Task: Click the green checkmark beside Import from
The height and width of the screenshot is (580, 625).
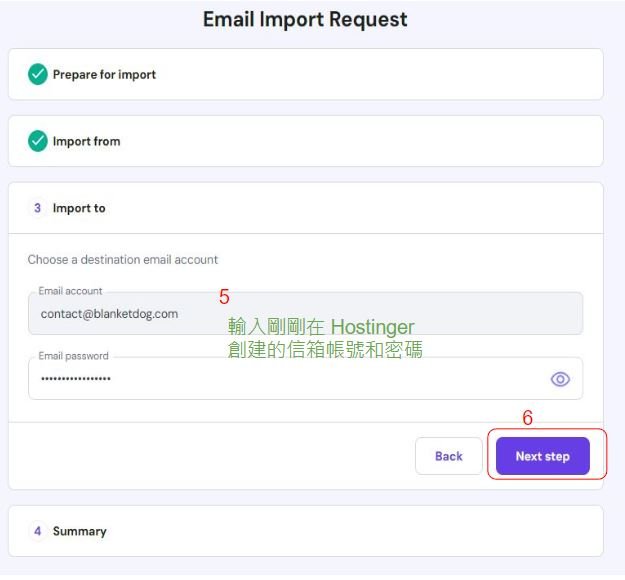Action: click(38, 141)
